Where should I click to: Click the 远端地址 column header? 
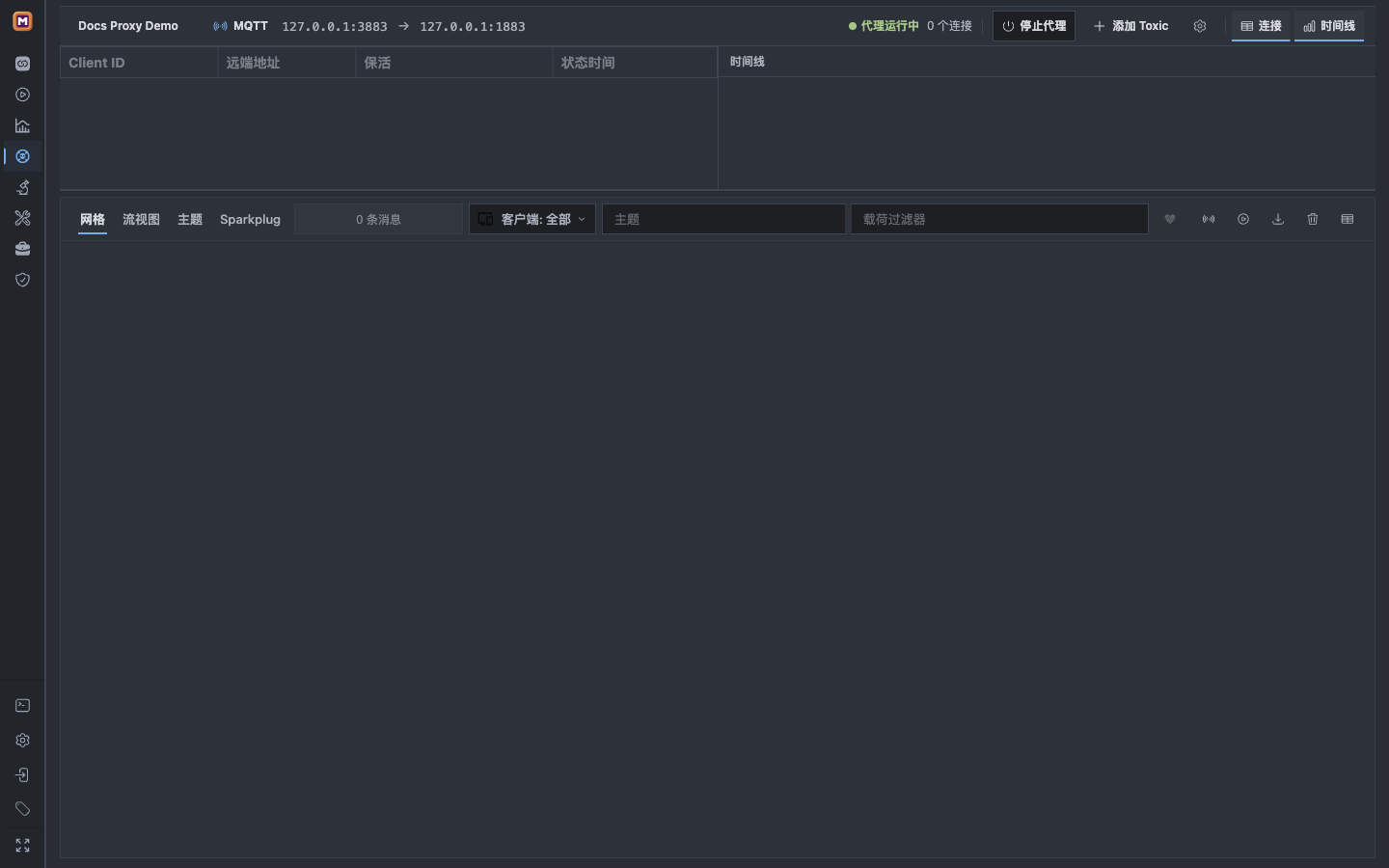[x=287, y=63]
